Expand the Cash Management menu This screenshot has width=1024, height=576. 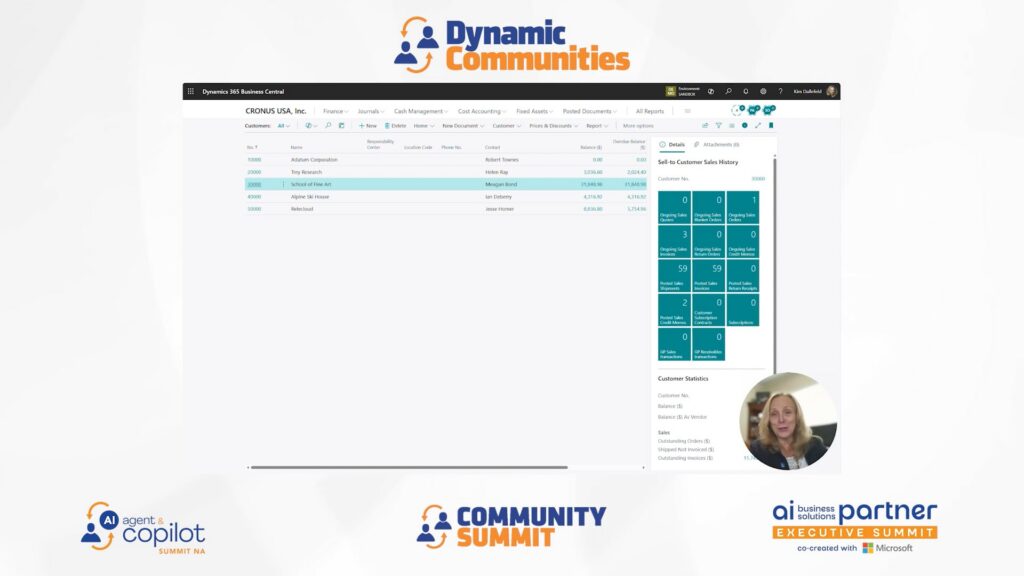pyautogui.click(x=421, y=111)
